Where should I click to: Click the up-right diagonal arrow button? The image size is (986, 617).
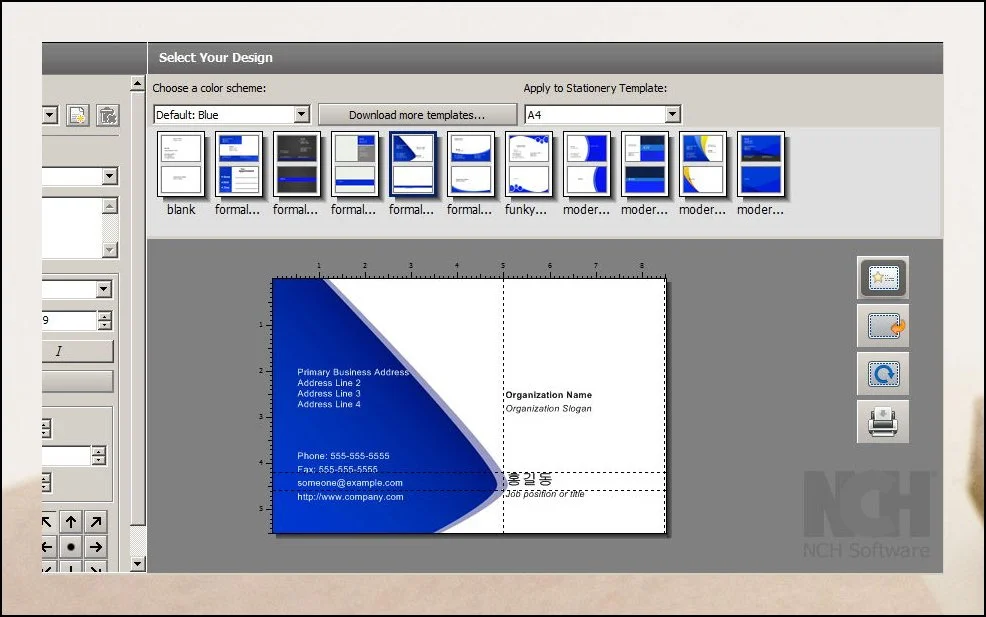95,521
